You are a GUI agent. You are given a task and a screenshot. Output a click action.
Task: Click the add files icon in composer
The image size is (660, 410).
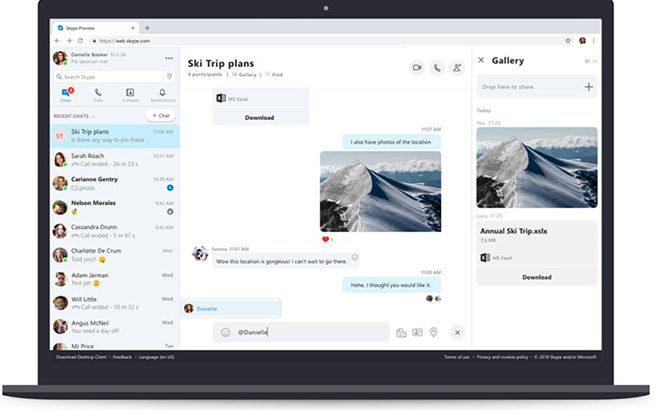point(401,332)
